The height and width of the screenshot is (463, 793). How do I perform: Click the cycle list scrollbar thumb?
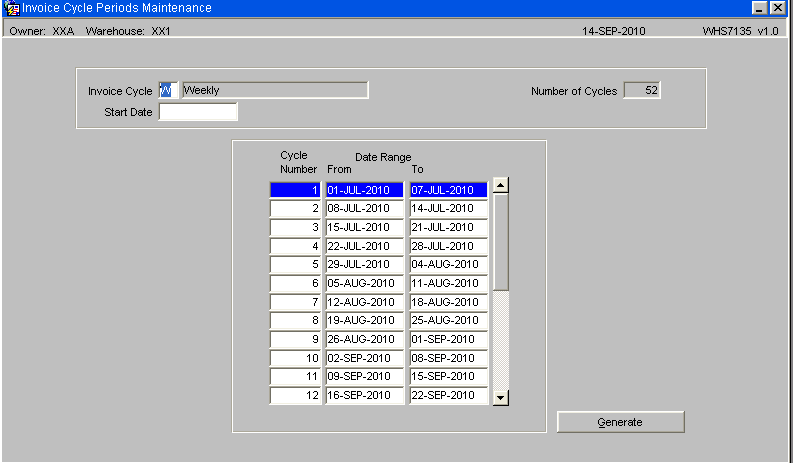500,242
